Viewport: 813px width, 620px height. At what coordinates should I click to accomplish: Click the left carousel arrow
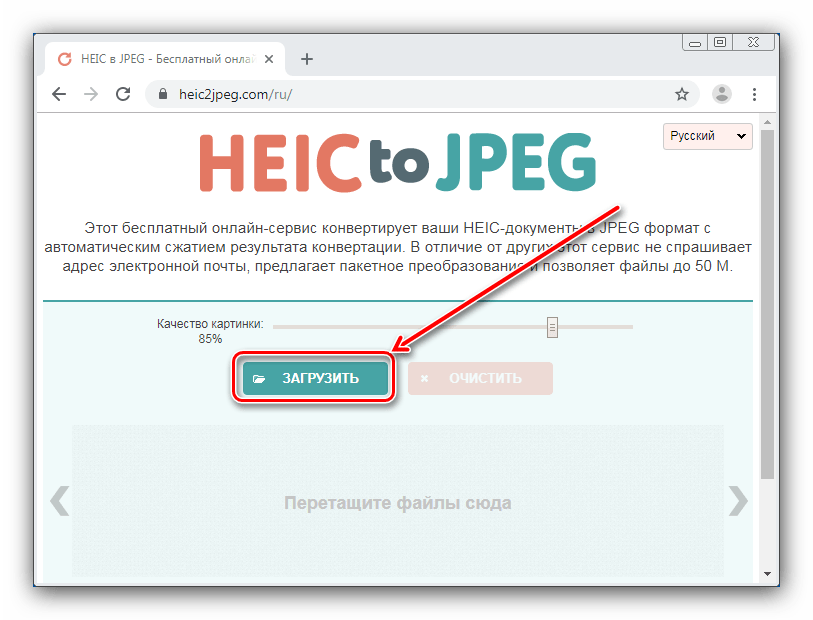click(x=60, y=501)
